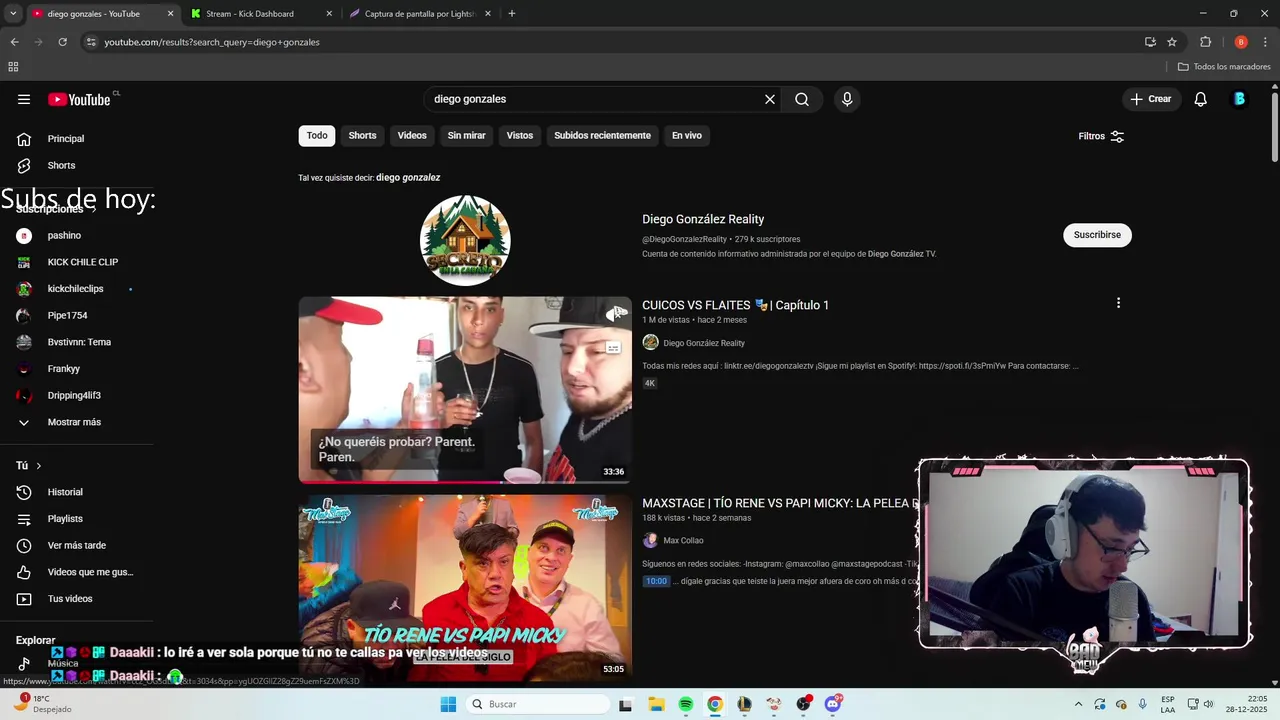Open the MAXSTAGE Tío Rene vs Papi Micky title
Image resolution: width=1280 pixels, height=720 pixels.
[780, 504]
